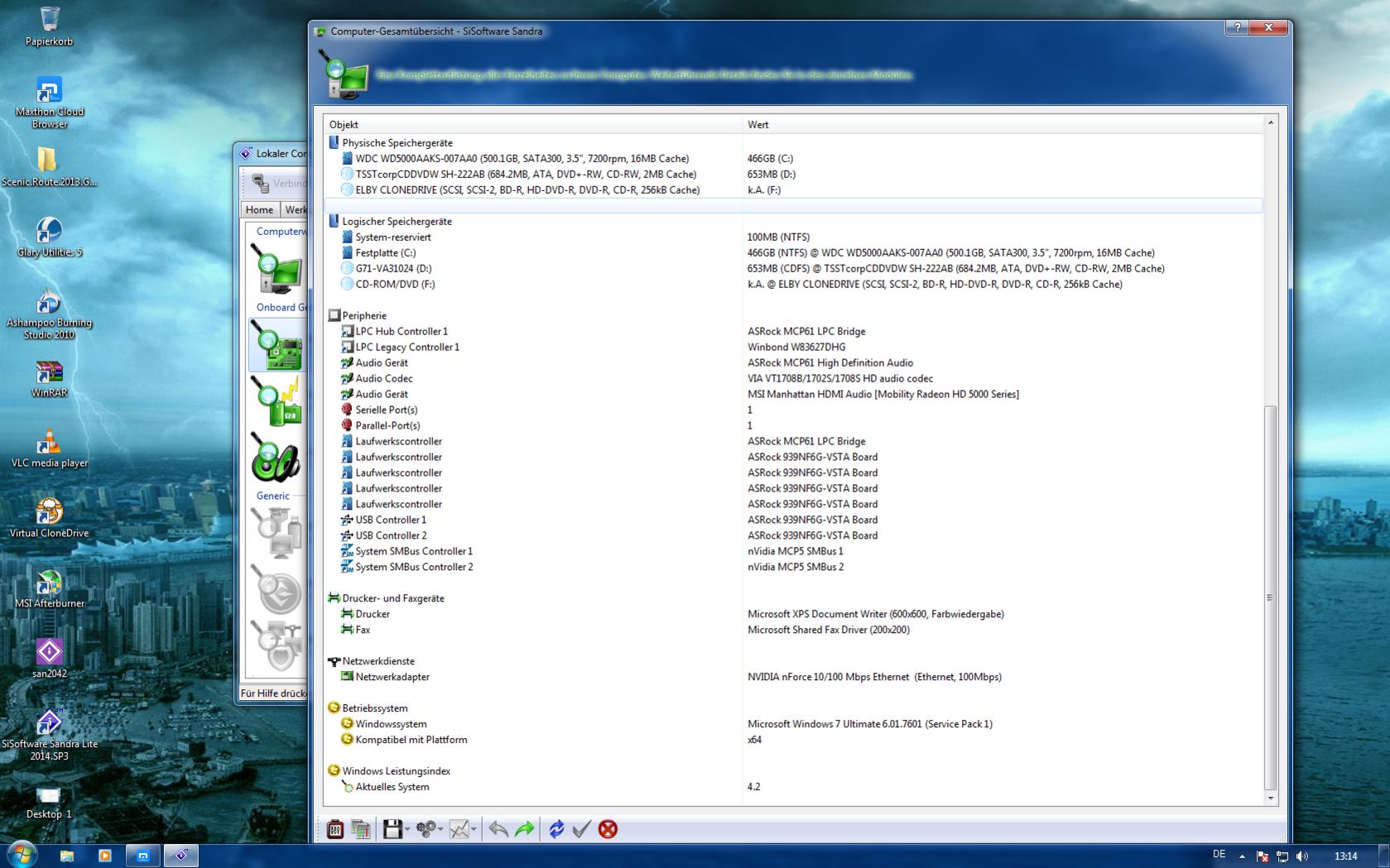Select the Festplatte (C:) row
1390x868 pixels.
(x=793, y=253)
